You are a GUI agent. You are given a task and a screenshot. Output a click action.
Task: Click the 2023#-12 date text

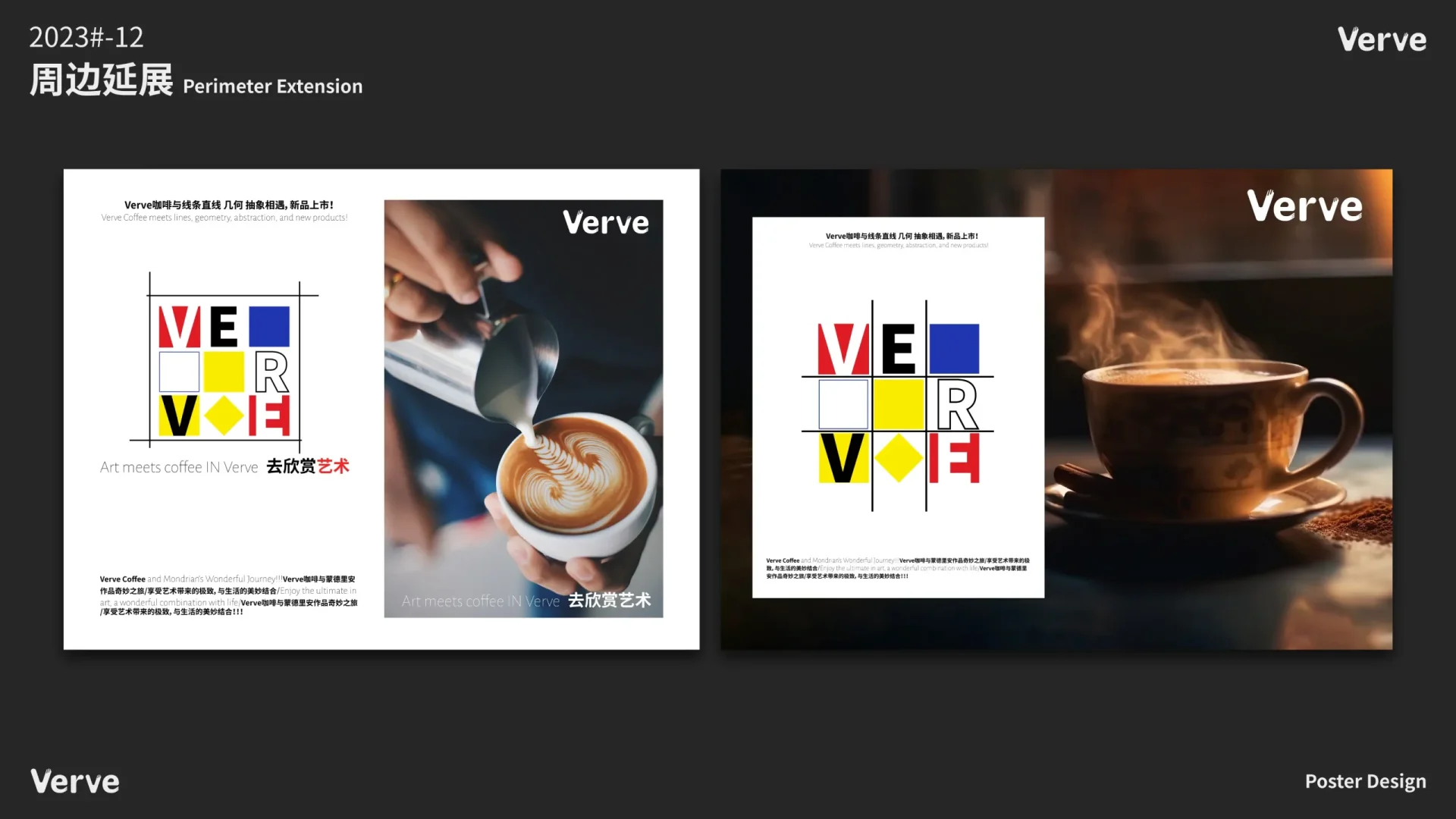[x=86, y=37]
